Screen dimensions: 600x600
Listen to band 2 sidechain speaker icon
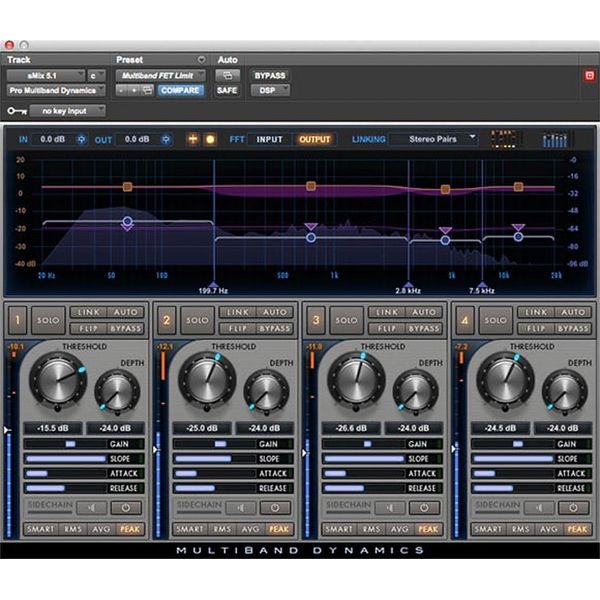[x=241, y=508]
